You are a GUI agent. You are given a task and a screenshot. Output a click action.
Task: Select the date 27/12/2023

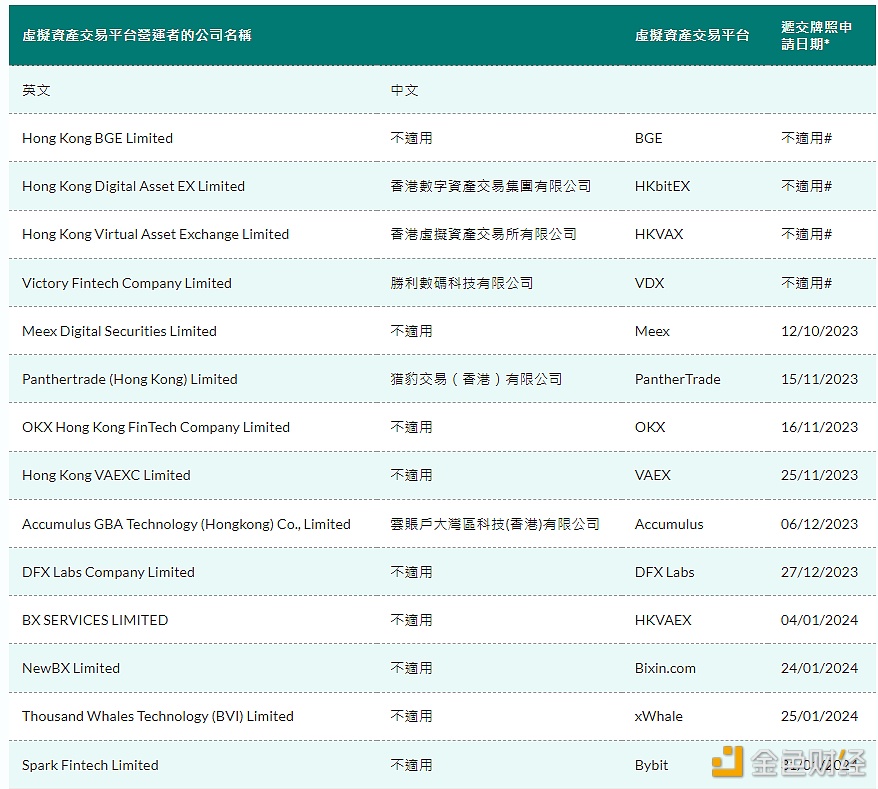[819, 573]
